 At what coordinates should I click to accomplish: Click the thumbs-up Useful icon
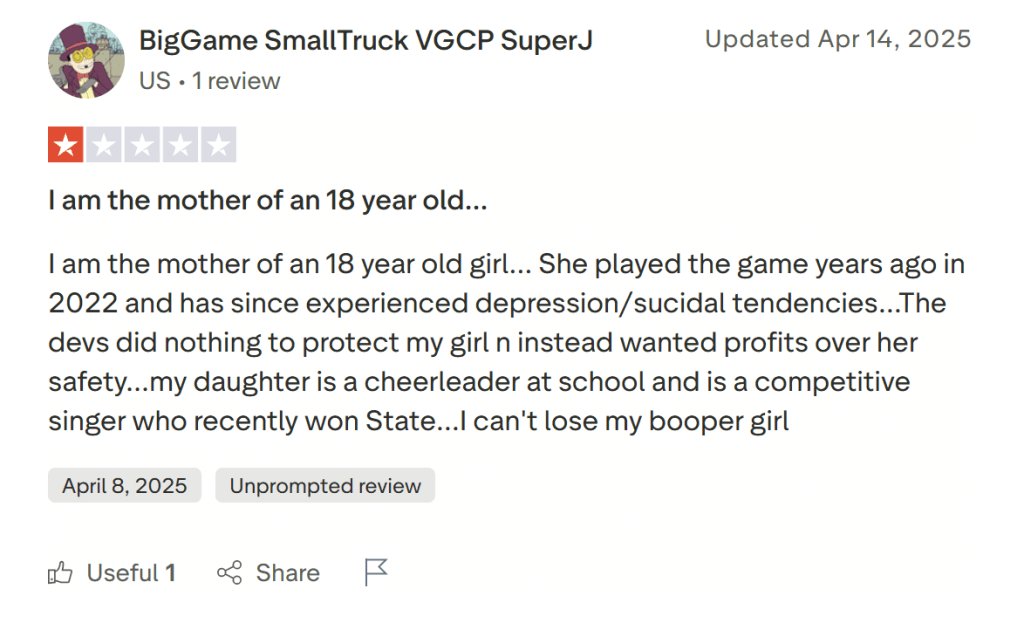[x=60, y=572]
